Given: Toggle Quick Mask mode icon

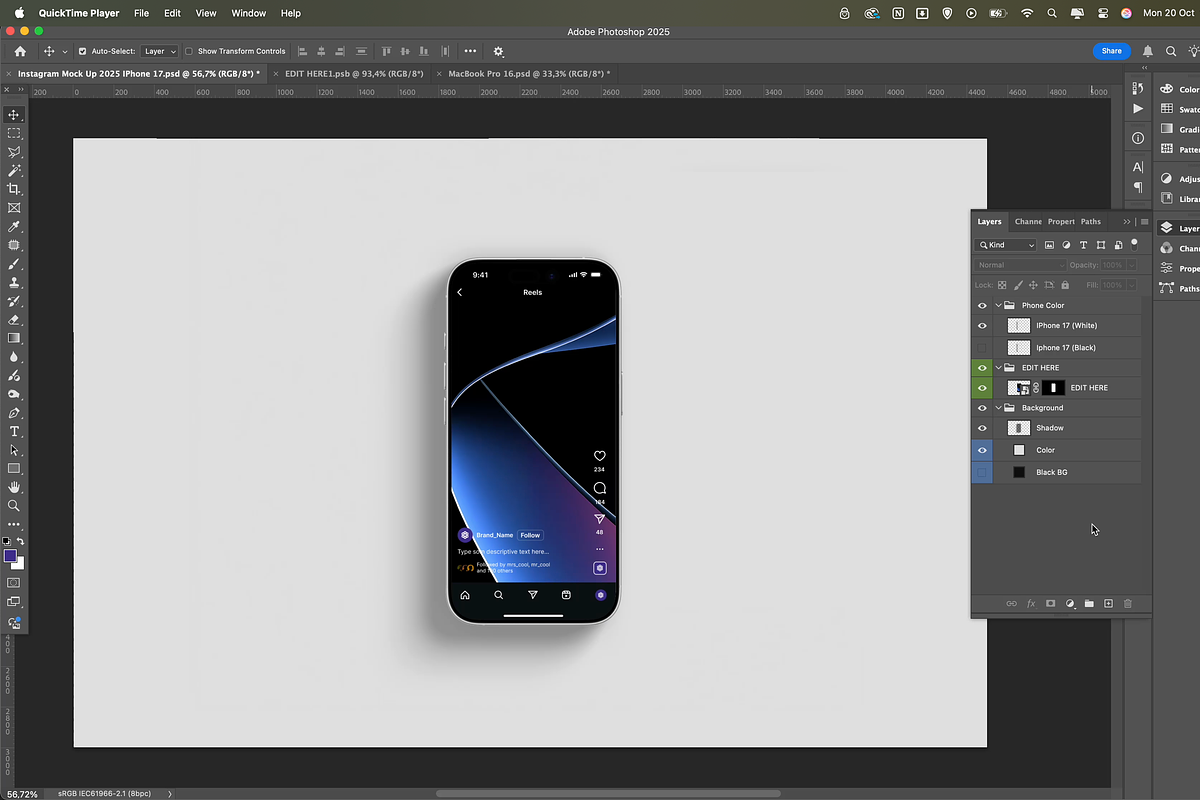Looking at the screenshot, I should pyautogui.click(x=14, y=582).
